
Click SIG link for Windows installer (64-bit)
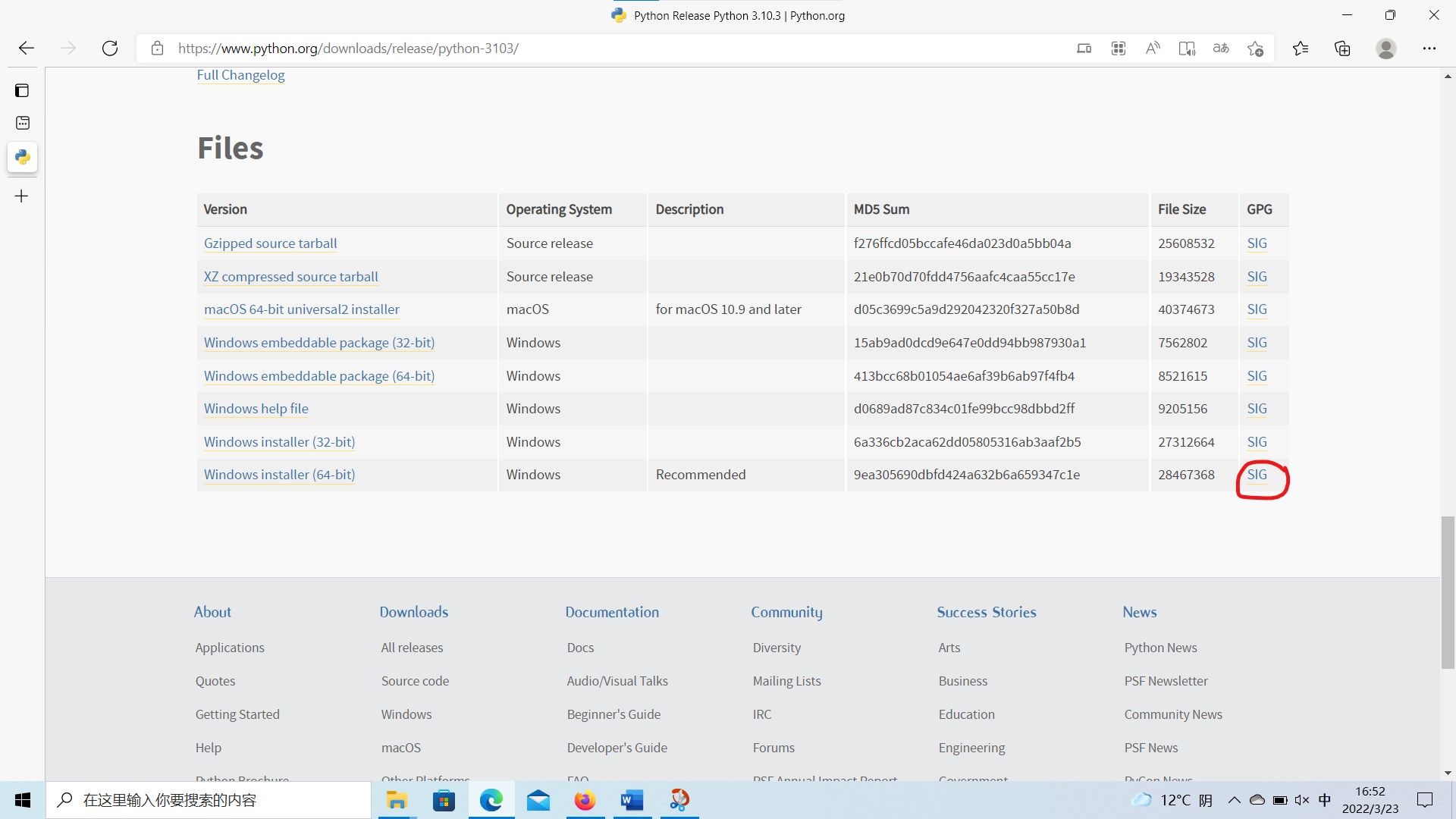1257,475
